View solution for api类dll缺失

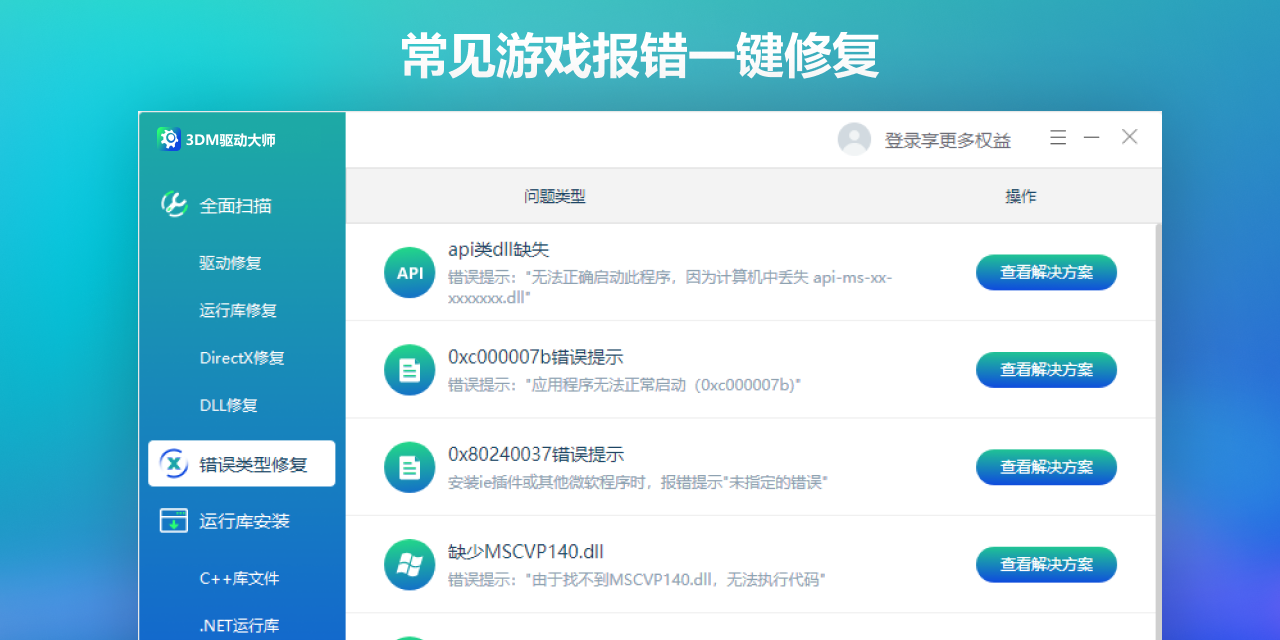coord(1046,272)
